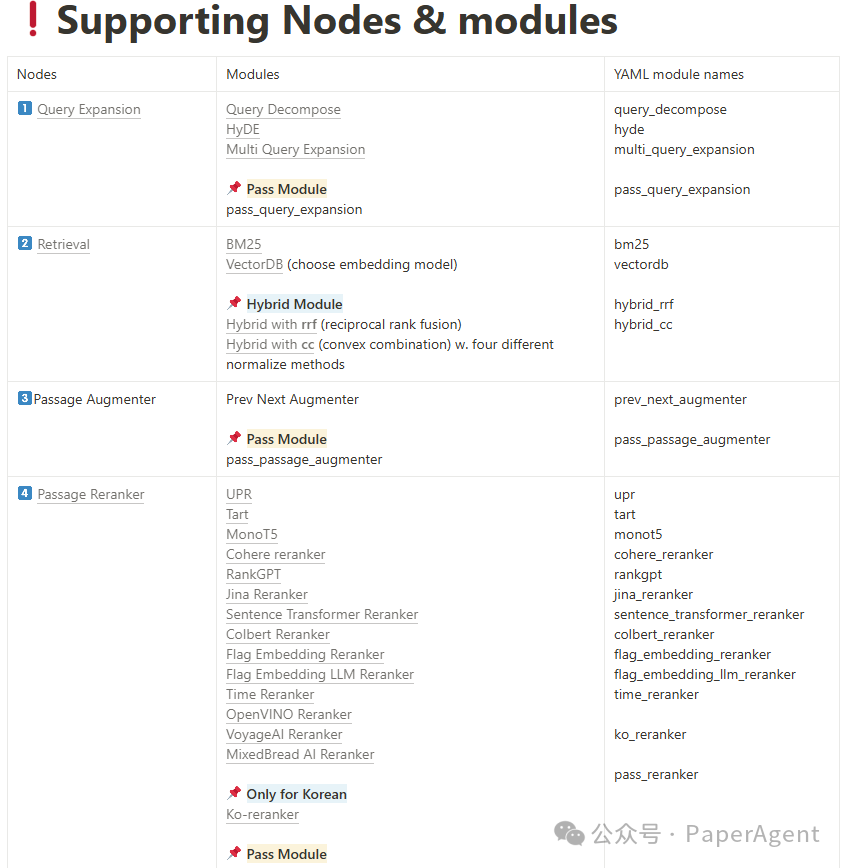The width and height of the screenshot is (846, 868).
Task: Select the YAML module names column header
Action: (x=679, y=74)
